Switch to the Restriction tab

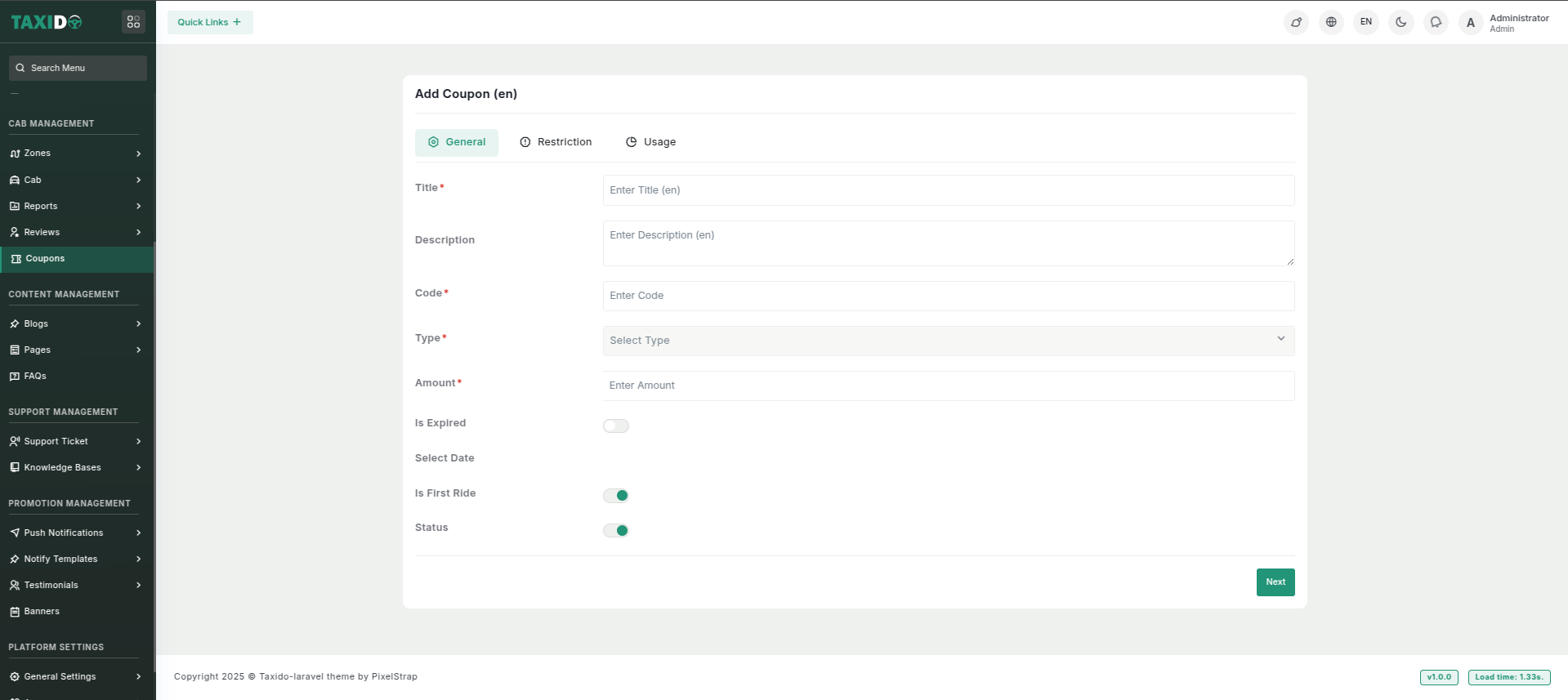[x=556, y=142]
